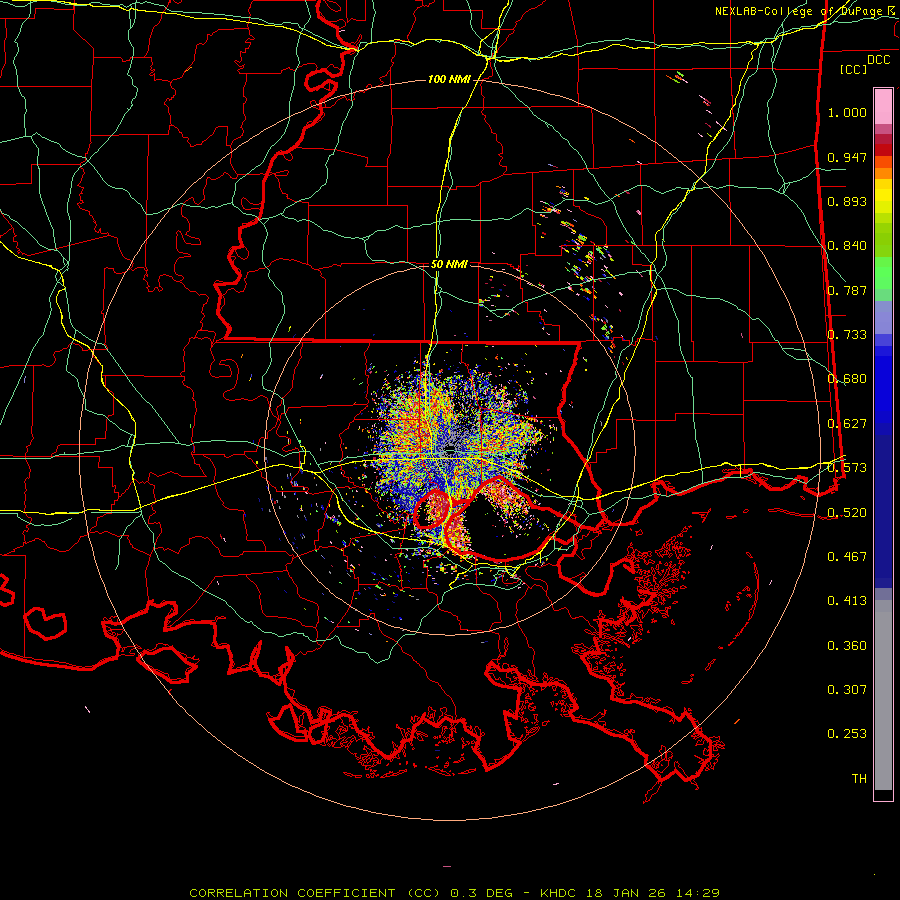Image resolution: width=900 pixels, height=900 pixels.
Task: Select the 0.840 legend value
Action: click(847, 246)
